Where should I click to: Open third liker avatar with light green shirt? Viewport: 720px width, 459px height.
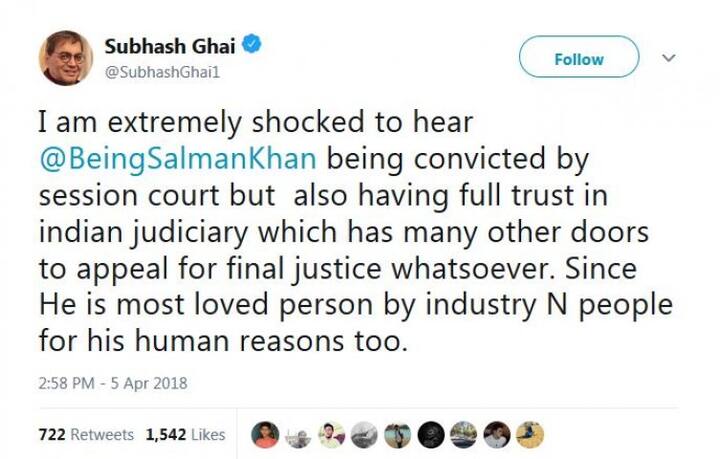[x=331, y=434]
